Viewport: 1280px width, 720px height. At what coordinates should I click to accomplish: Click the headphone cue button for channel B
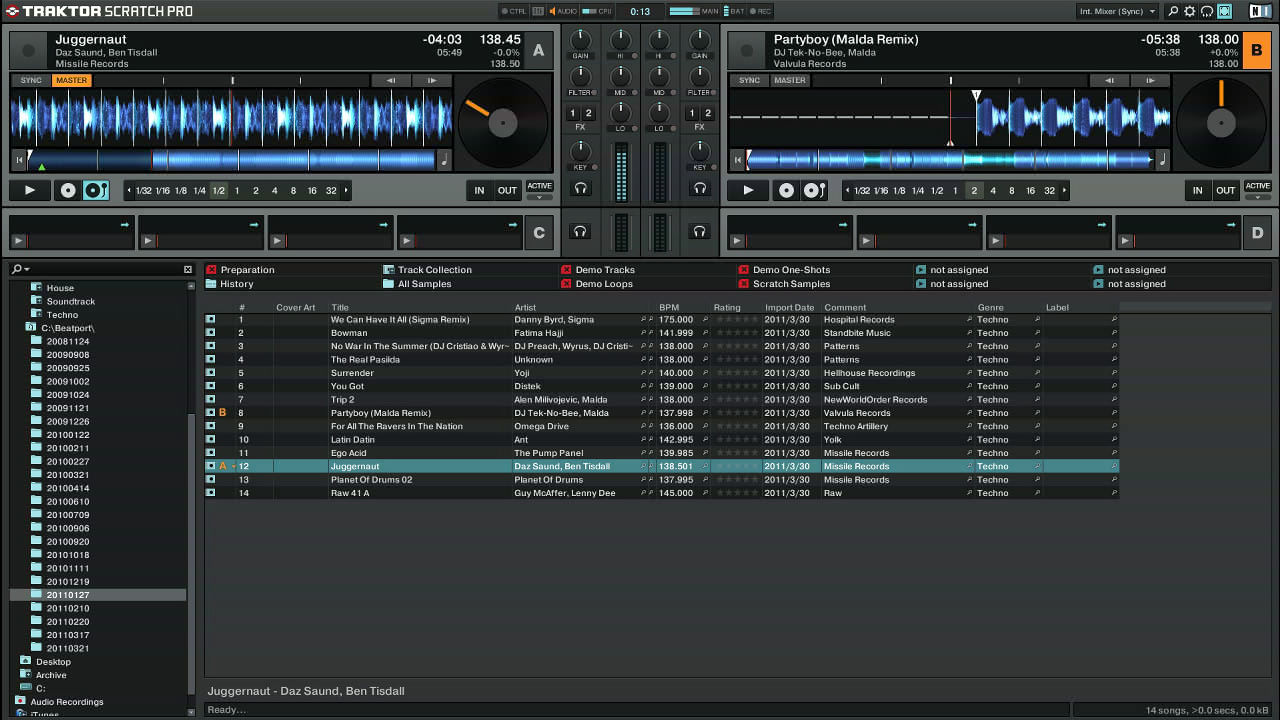pyautogui.click(x=699, y=188)
